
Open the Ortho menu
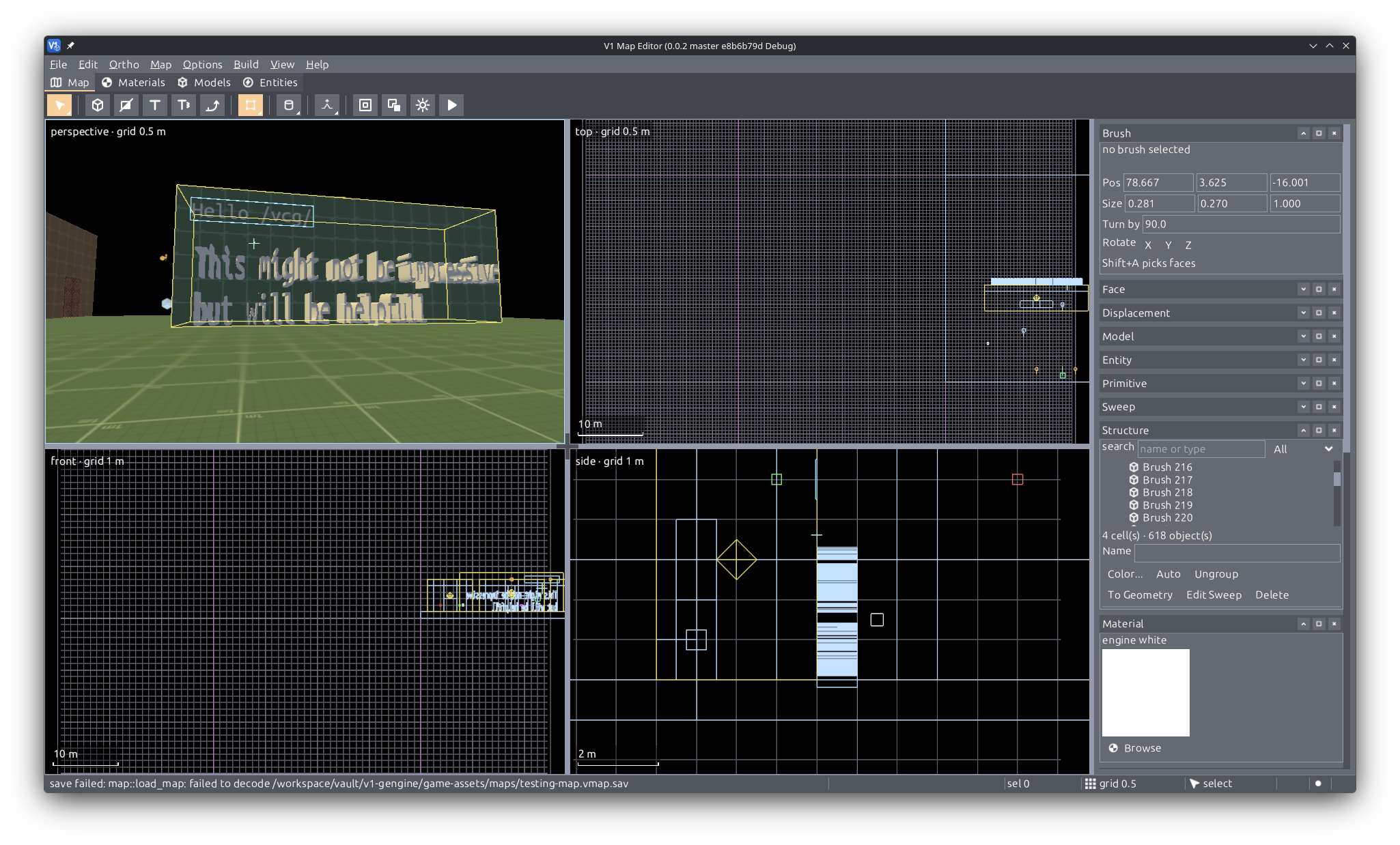124,64
